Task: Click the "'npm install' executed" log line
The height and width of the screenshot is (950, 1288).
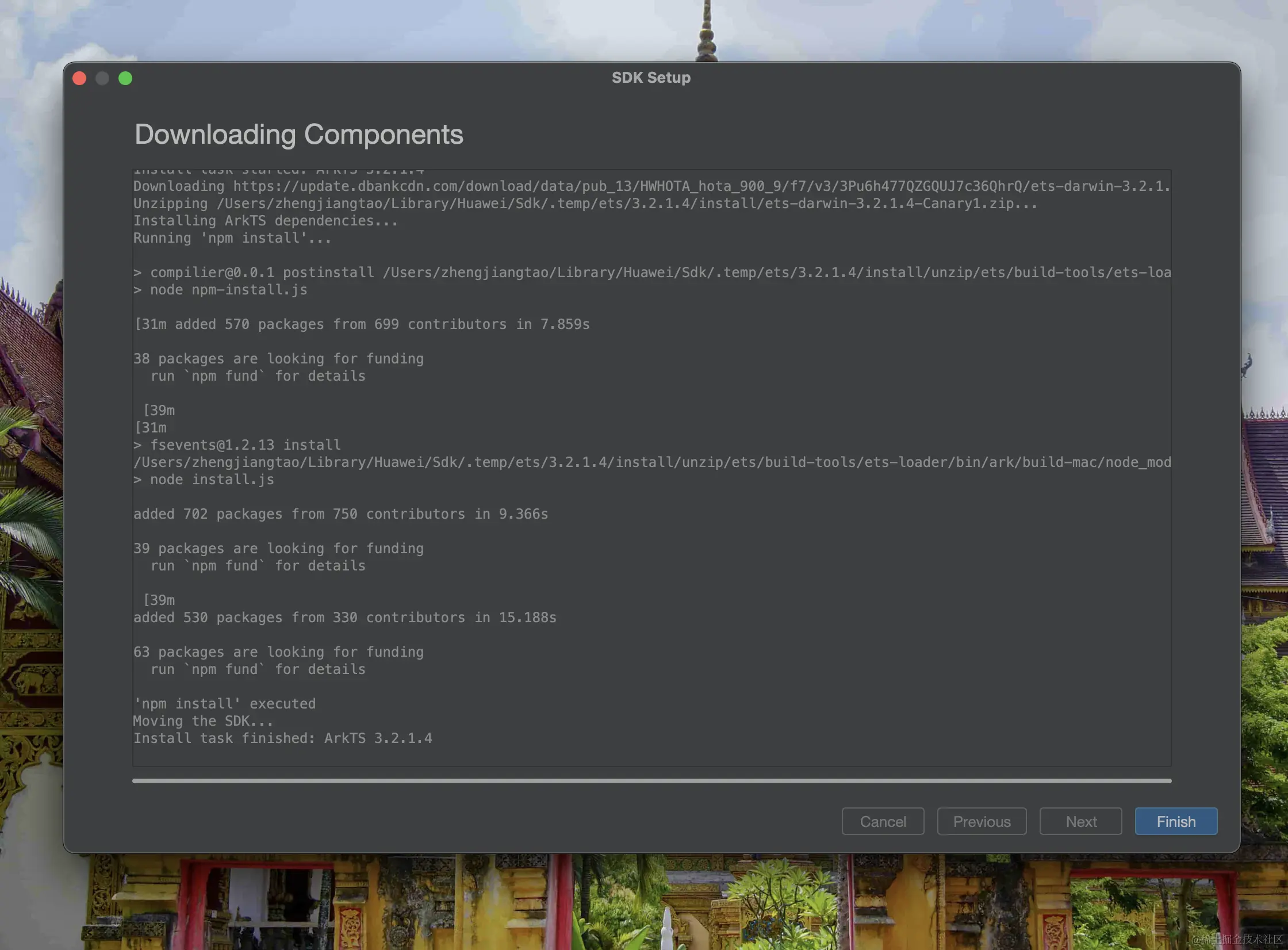Action: tap(224, 704)
